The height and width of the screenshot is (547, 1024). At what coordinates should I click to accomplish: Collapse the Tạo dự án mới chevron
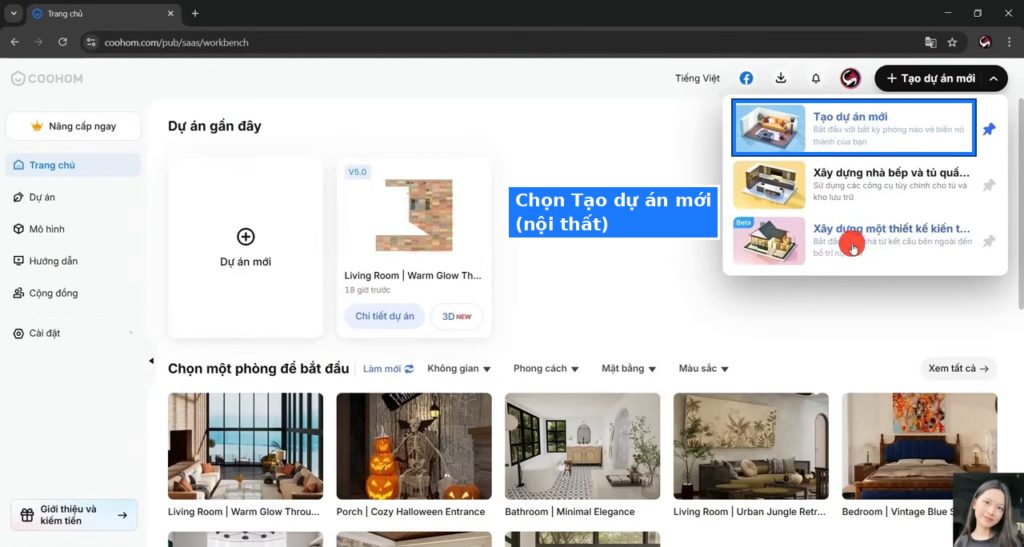pos(993,78)
